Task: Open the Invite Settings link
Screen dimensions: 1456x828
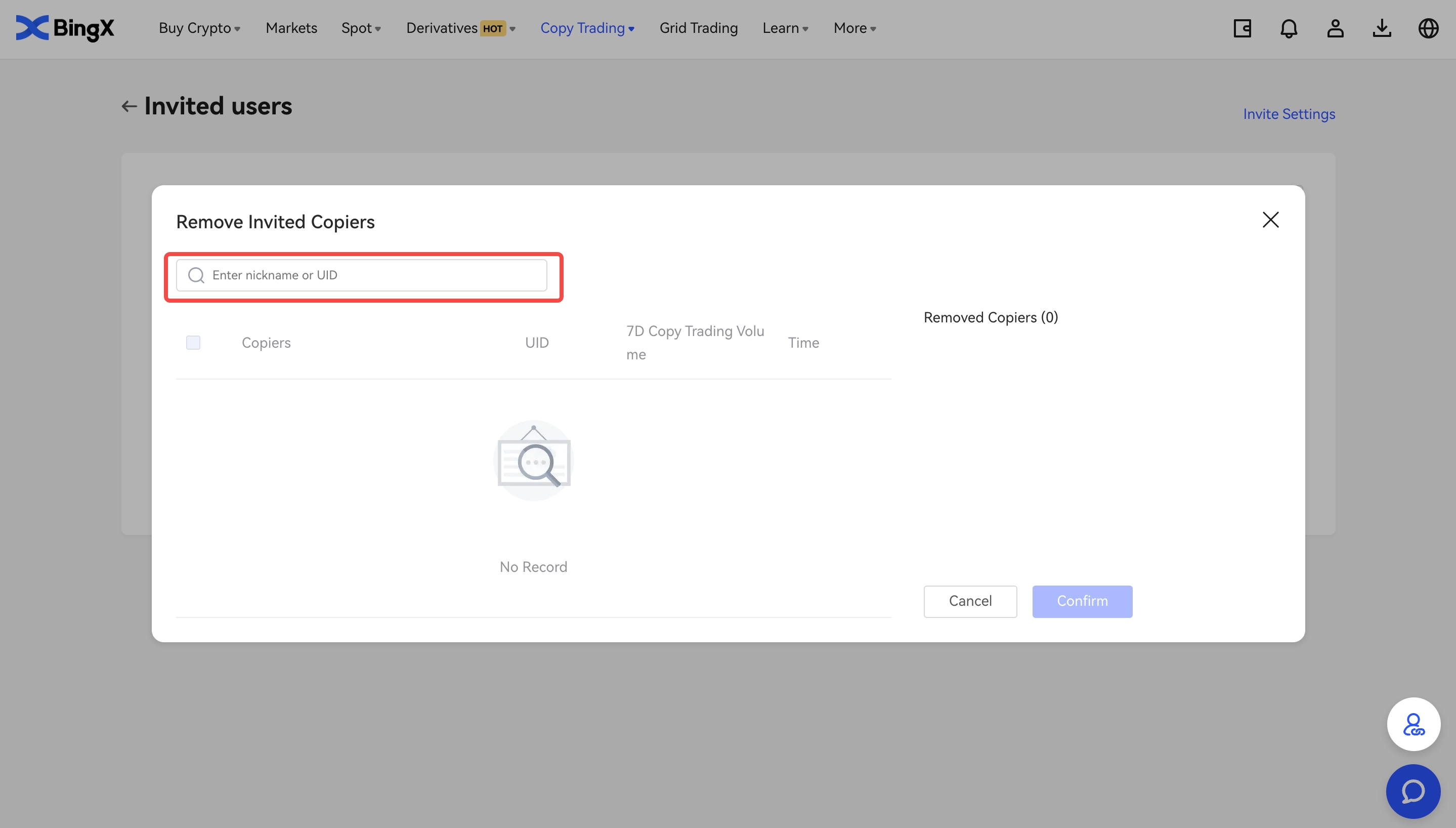Action: (x=1289, y=114)
